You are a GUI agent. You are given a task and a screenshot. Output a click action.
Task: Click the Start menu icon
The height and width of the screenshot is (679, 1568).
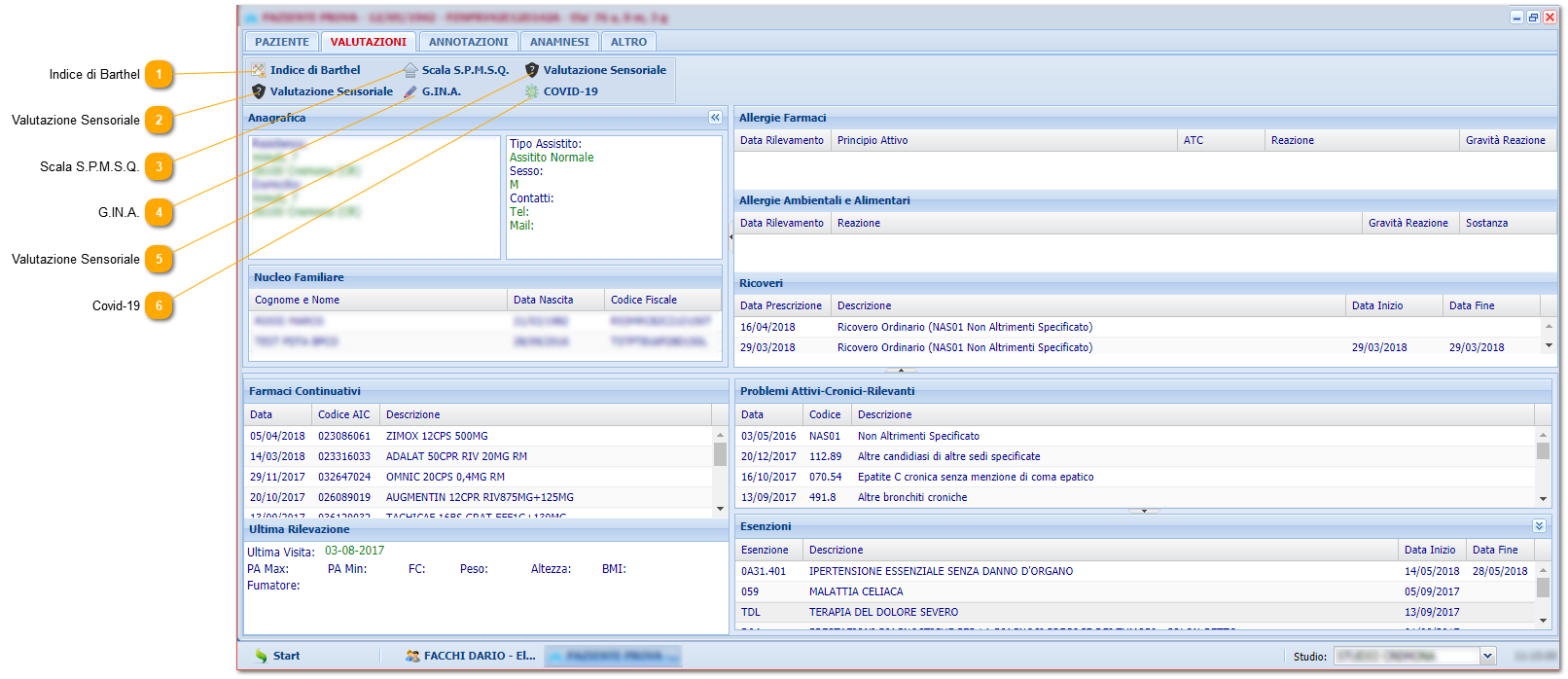point(261,657)
